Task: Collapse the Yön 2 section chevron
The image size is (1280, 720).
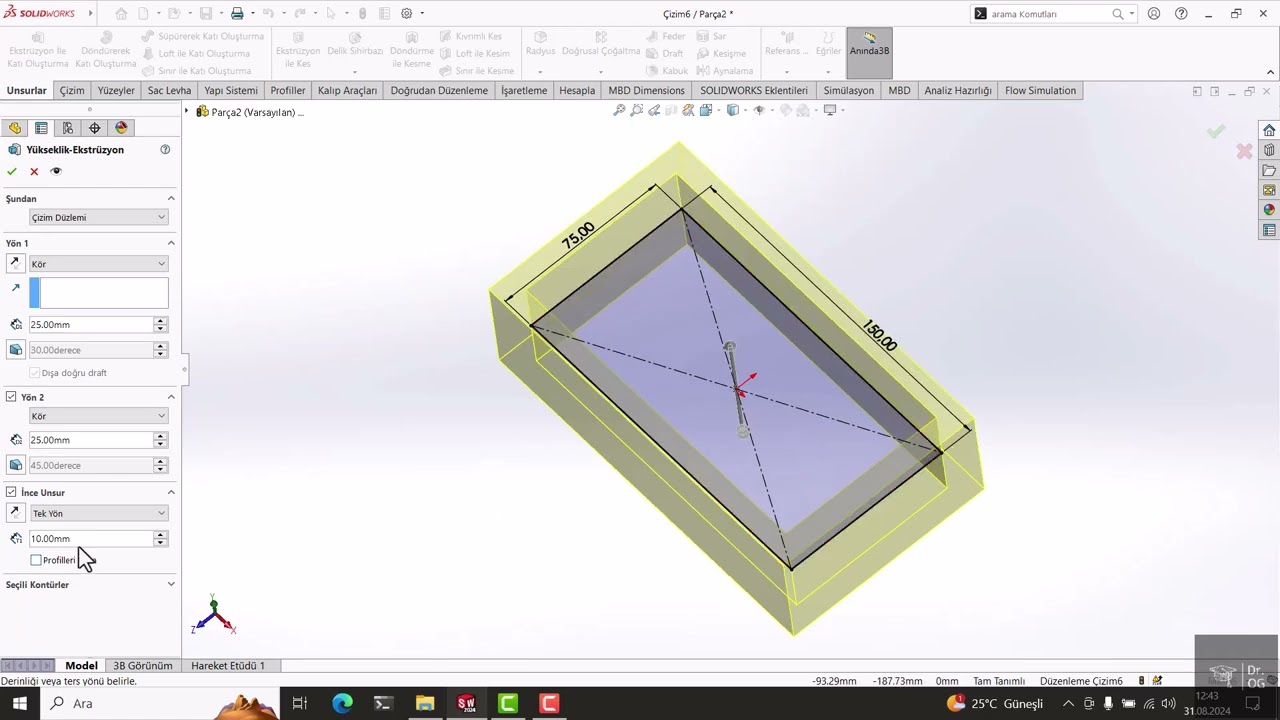Action: [x=171, y=397]
